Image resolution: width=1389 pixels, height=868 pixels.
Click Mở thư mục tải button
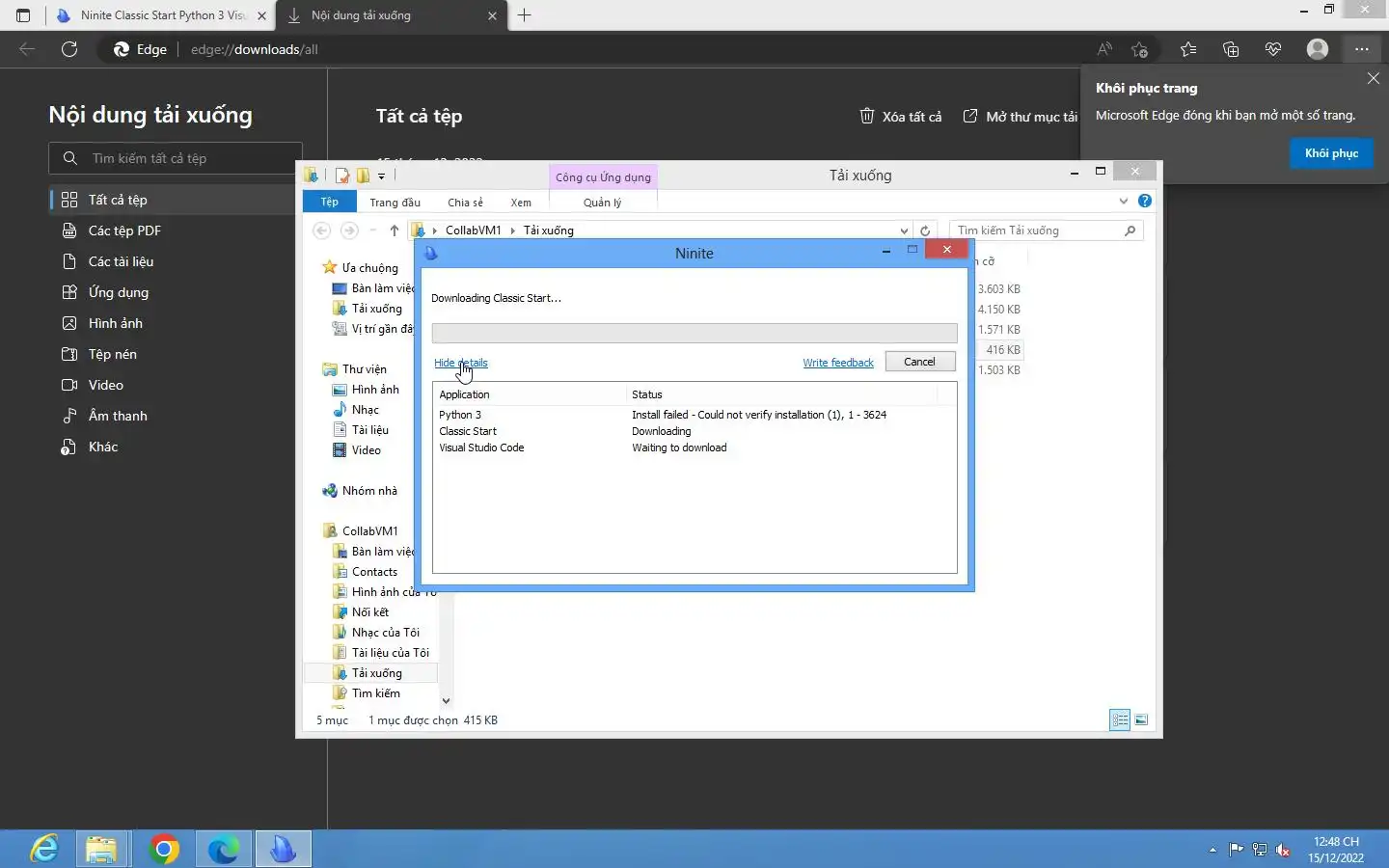1021,117
